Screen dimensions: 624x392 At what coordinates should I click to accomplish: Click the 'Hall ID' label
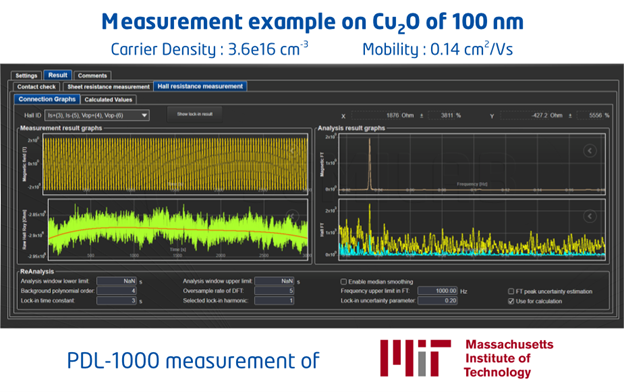click(33, 115)
